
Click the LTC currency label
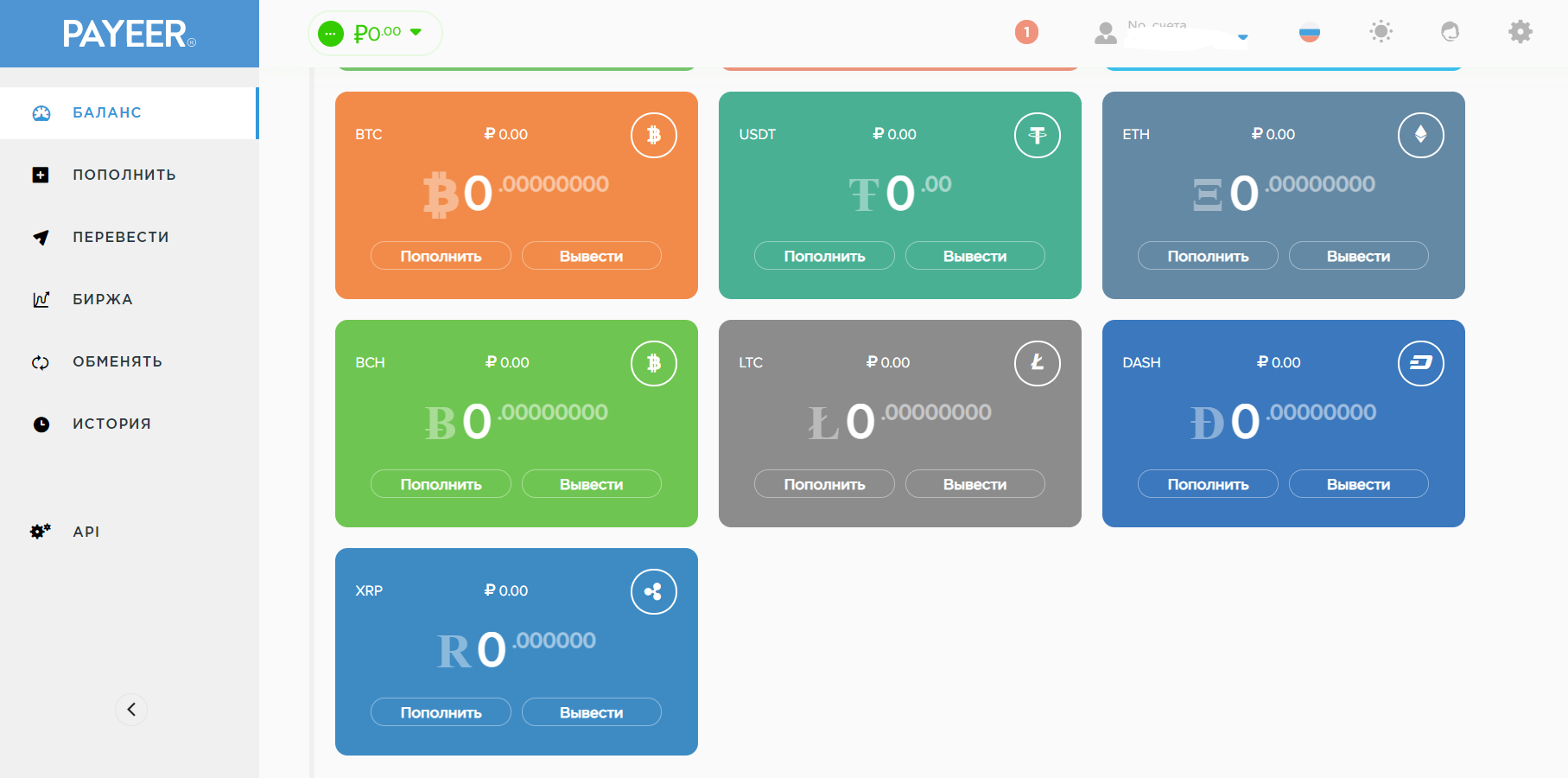click(x=751, y=363)
